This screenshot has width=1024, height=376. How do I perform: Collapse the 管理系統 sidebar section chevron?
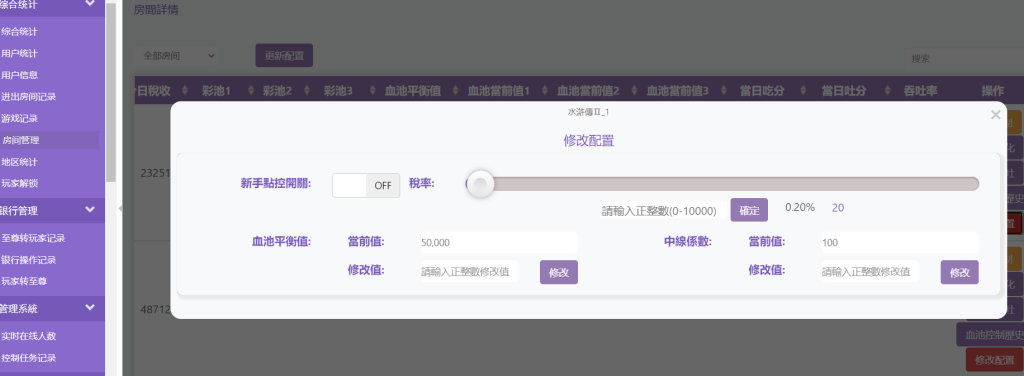[90, 308]
